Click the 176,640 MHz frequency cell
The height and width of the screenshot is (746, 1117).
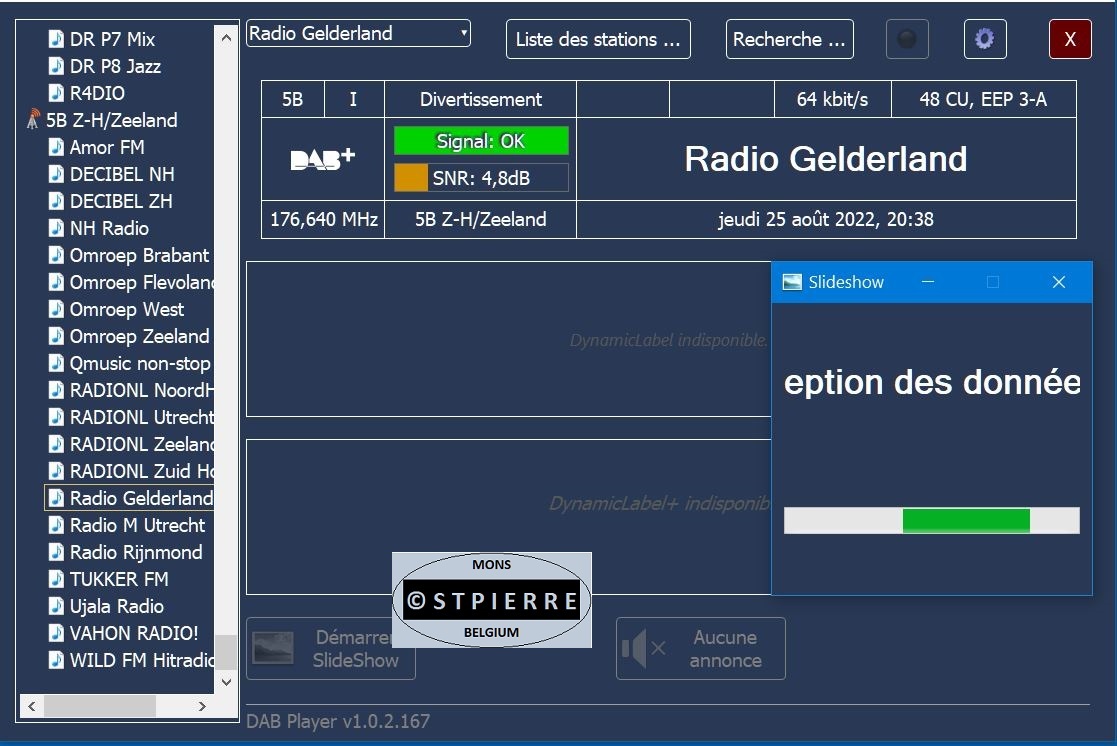[323, 219]
